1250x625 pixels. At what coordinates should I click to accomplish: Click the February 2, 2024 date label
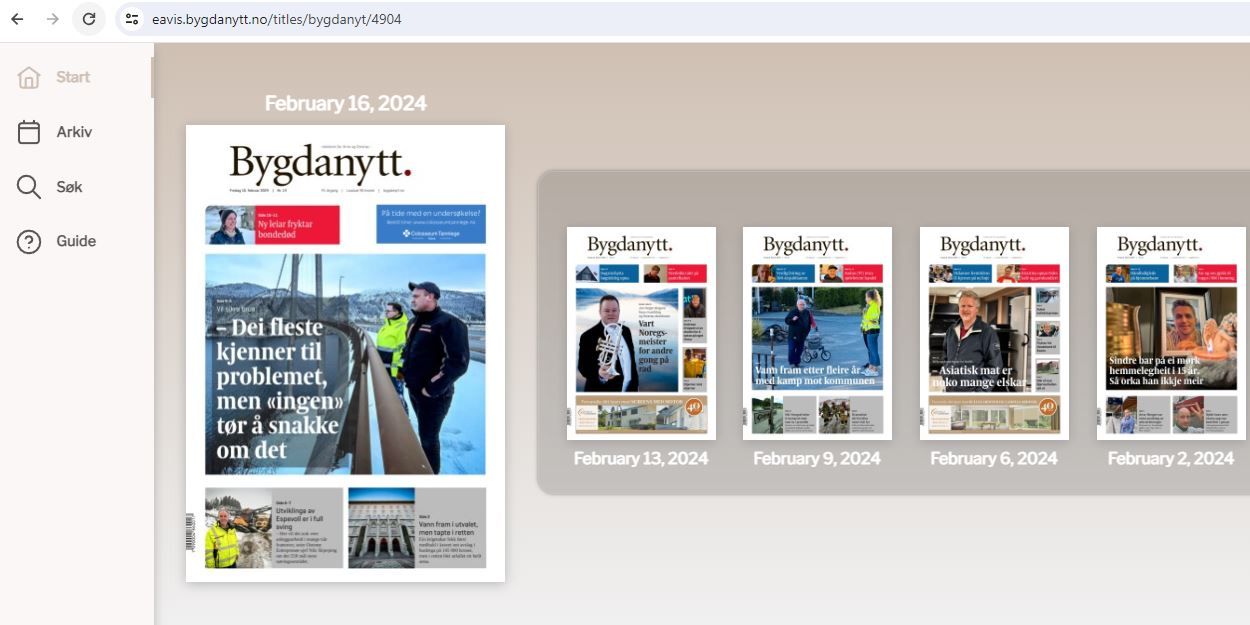pos(1171,458)
